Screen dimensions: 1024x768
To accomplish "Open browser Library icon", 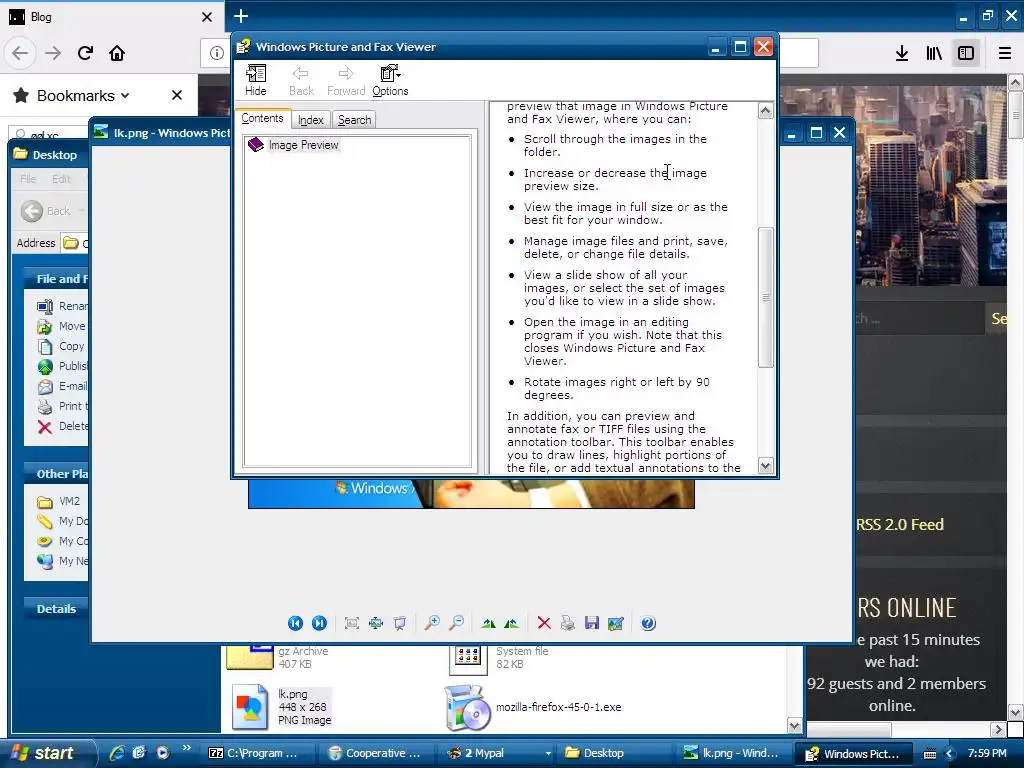I will coord(934,53).
